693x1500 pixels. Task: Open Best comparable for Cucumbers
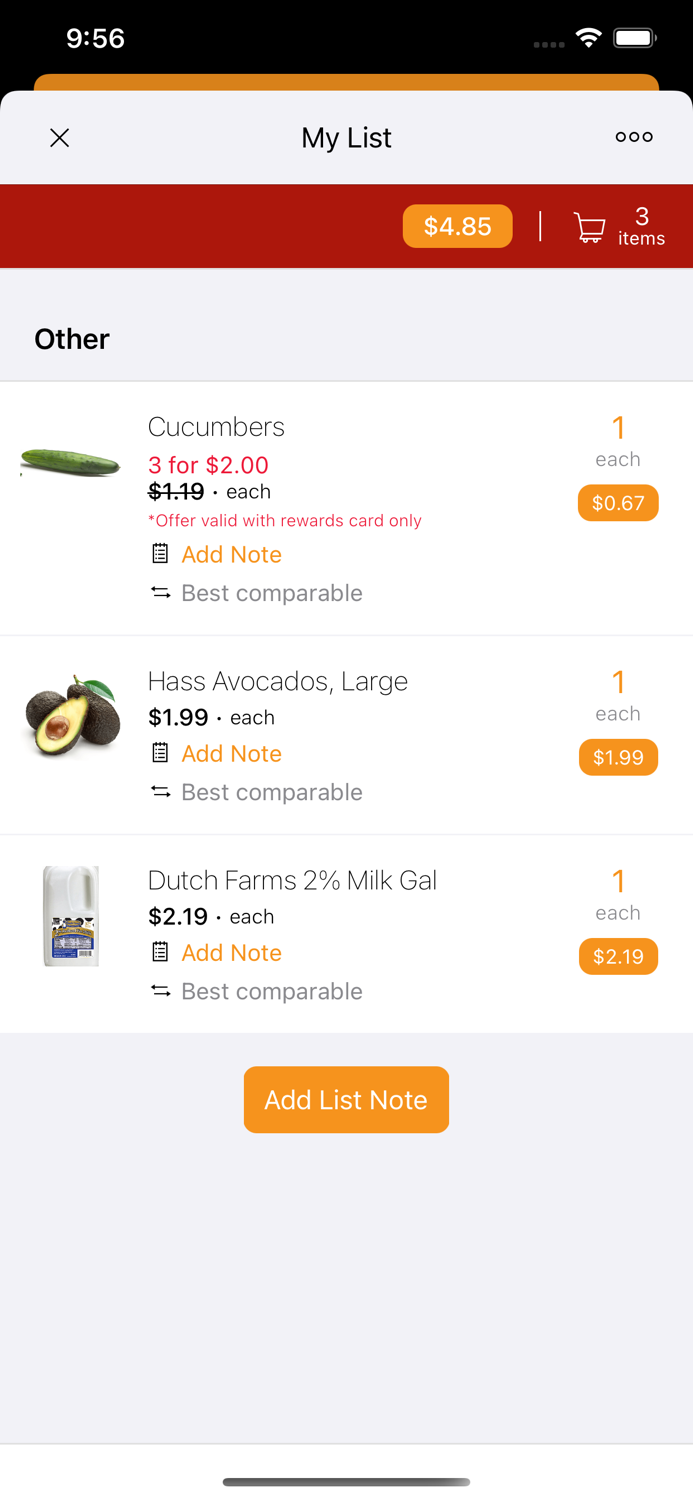pyautogui.click(x=271, y=592)
